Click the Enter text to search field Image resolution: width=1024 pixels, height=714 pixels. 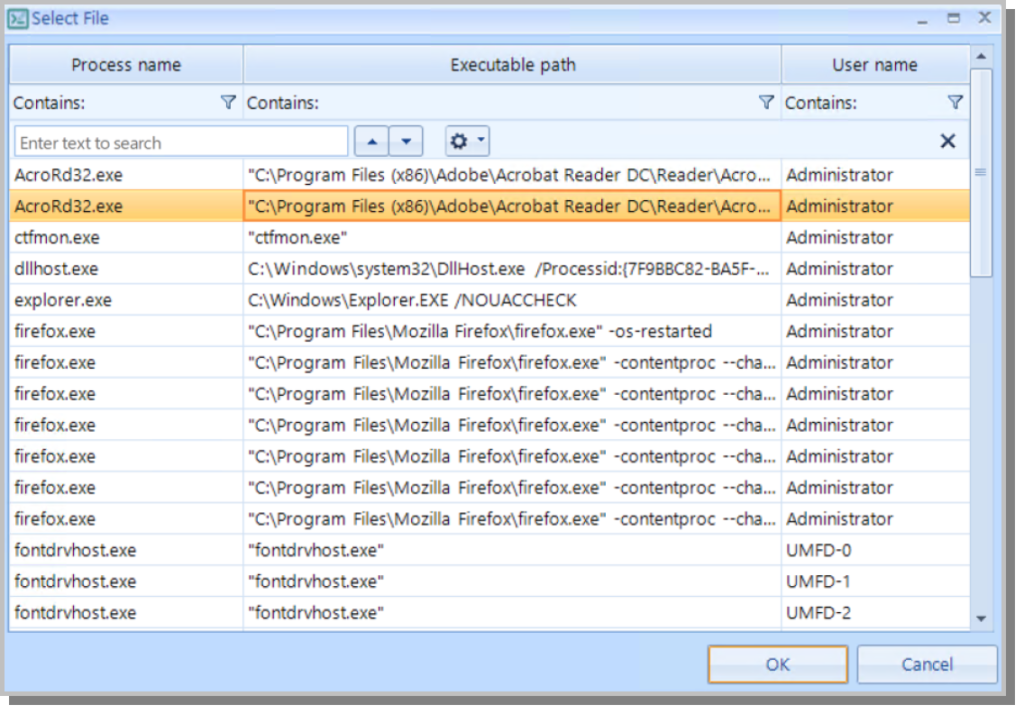point(180,141)
